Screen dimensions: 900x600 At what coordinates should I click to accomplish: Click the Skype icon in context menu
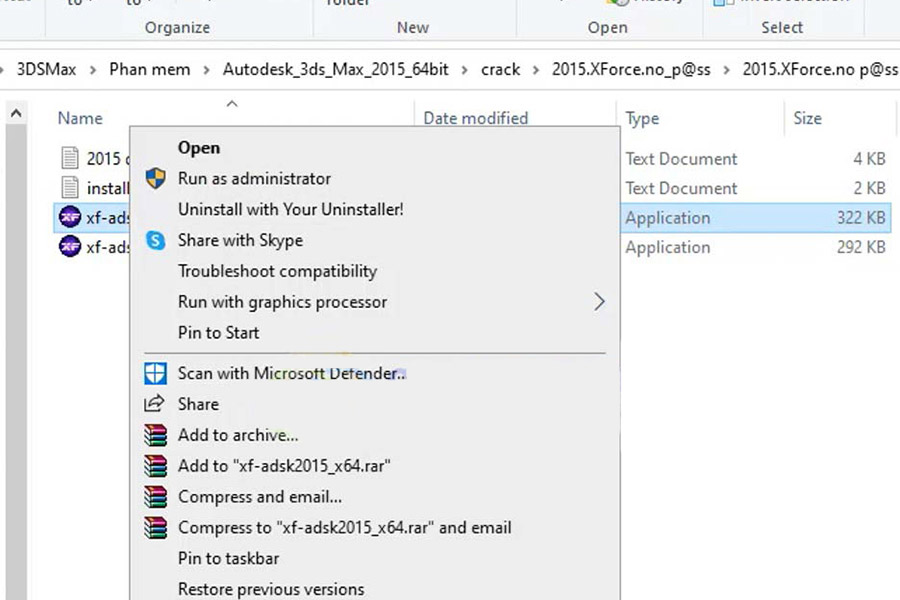(x=156, y=240)
